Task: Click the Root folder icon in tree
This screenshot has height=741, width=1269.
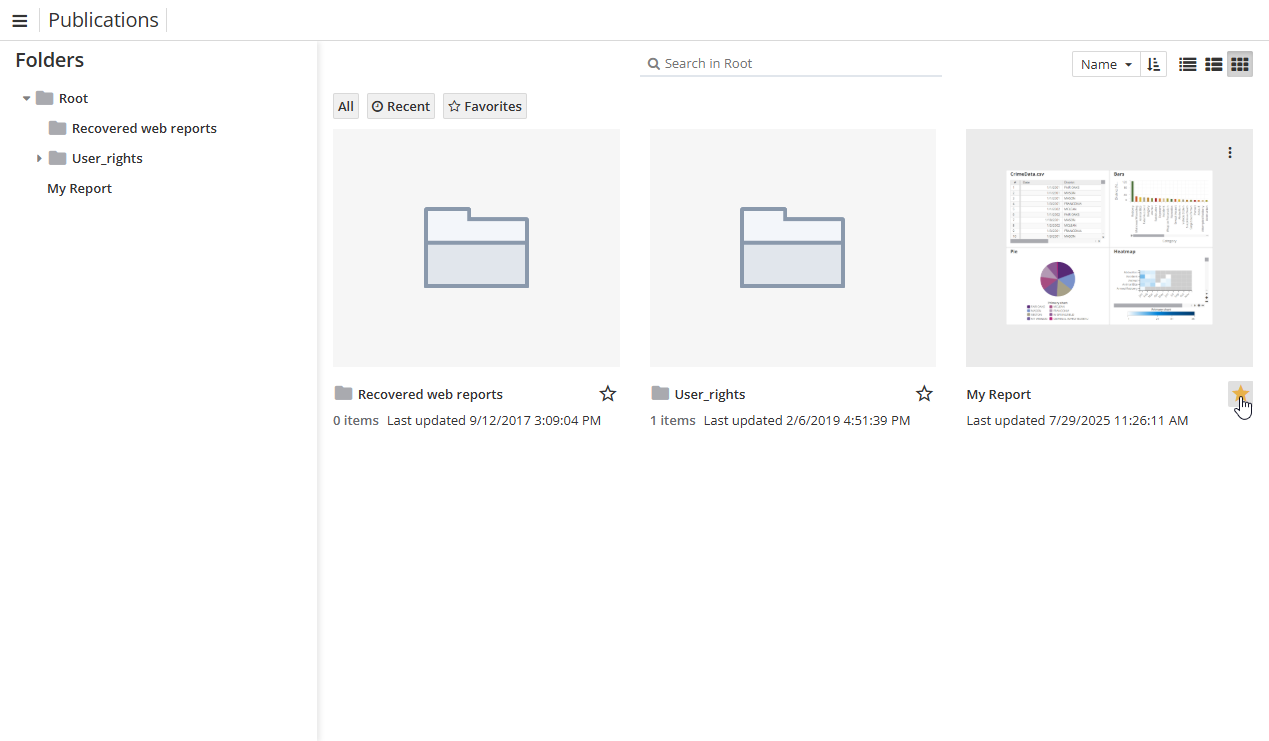Action: [x=44, y=98]
